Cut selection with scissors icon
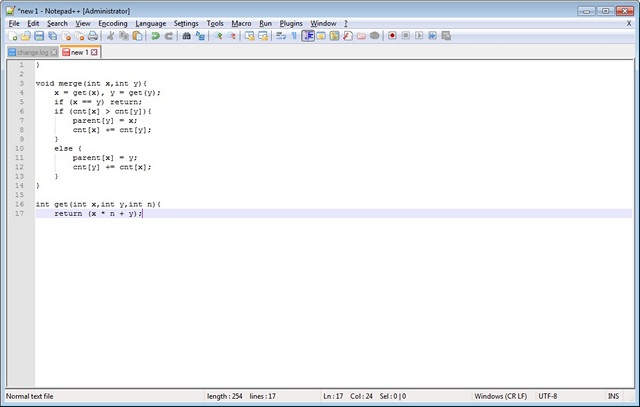This screenshot has height=407, width=640. 110,36
